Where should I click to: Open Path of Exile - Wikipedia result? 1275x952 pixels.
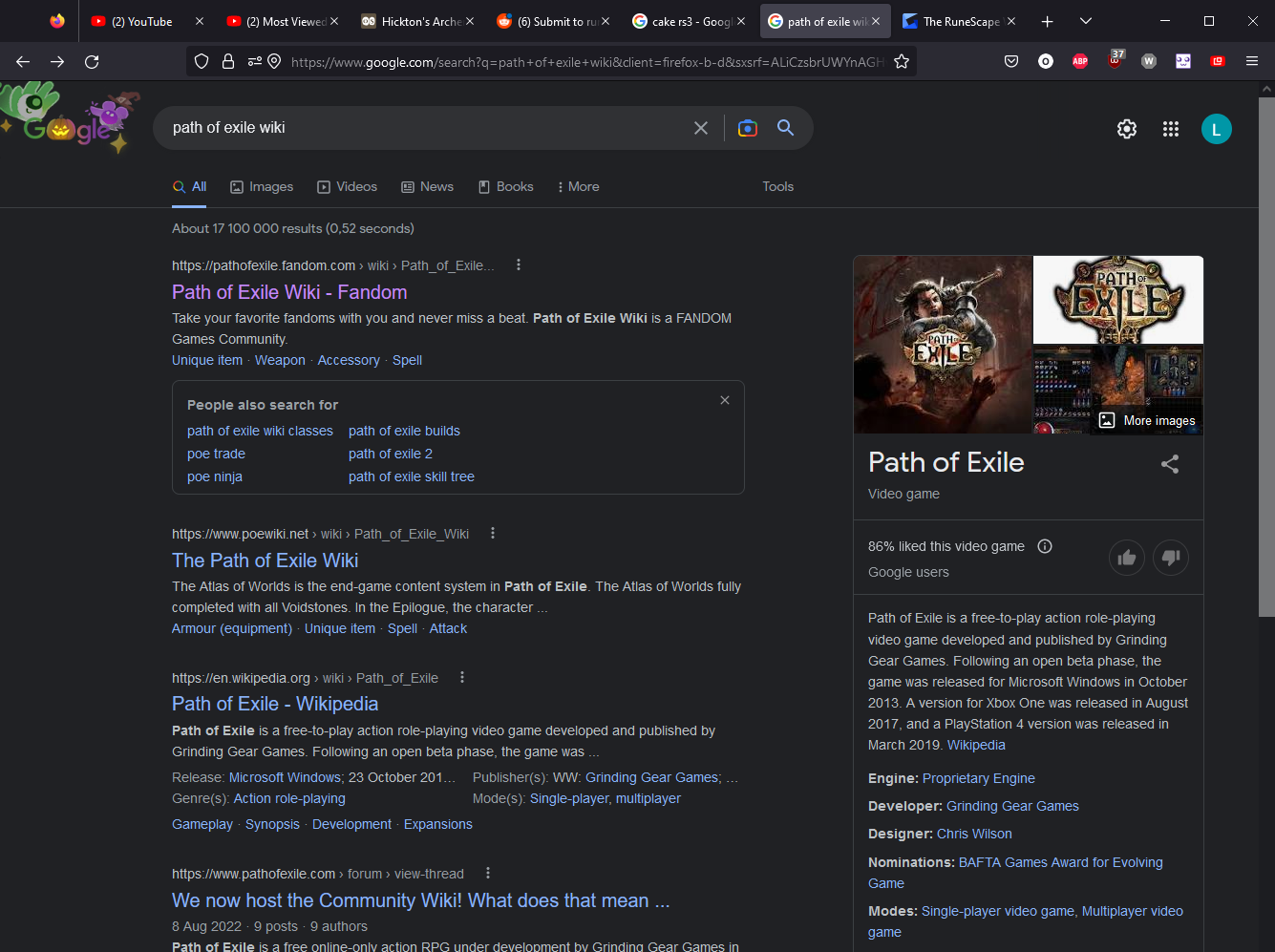coord(275,704)
